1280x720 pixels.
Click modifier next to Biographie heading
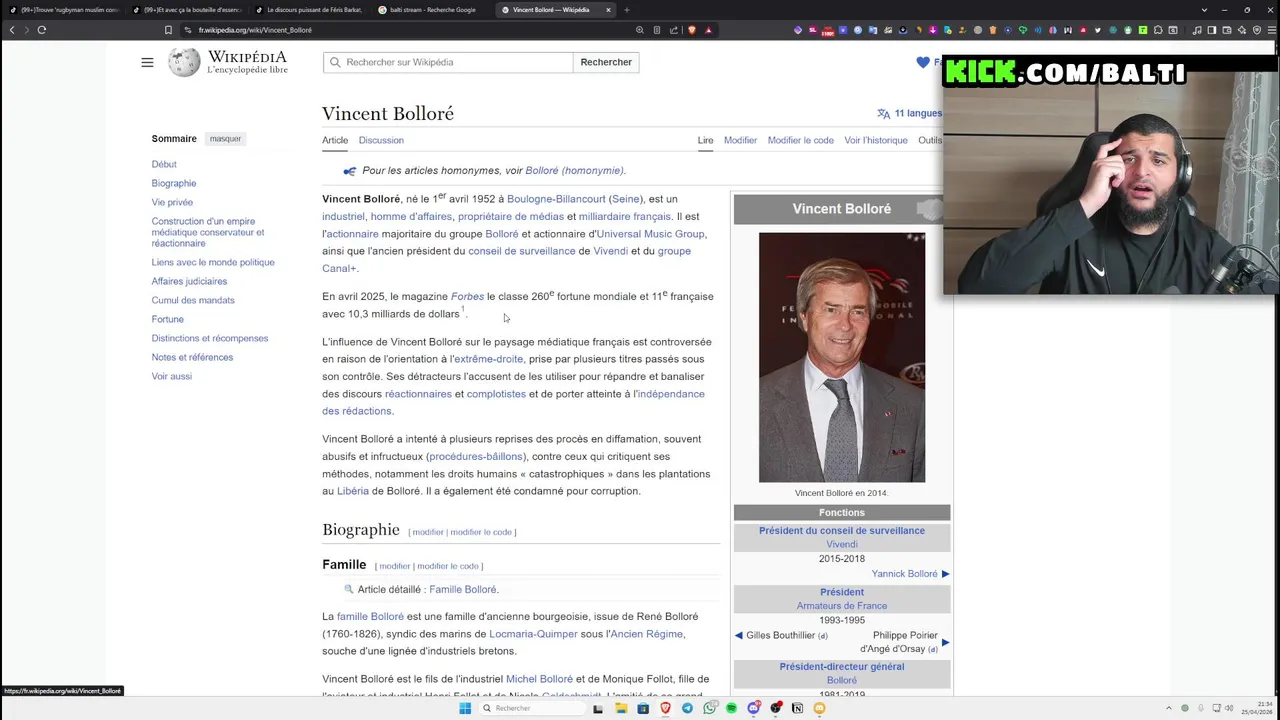coord(428,532)
